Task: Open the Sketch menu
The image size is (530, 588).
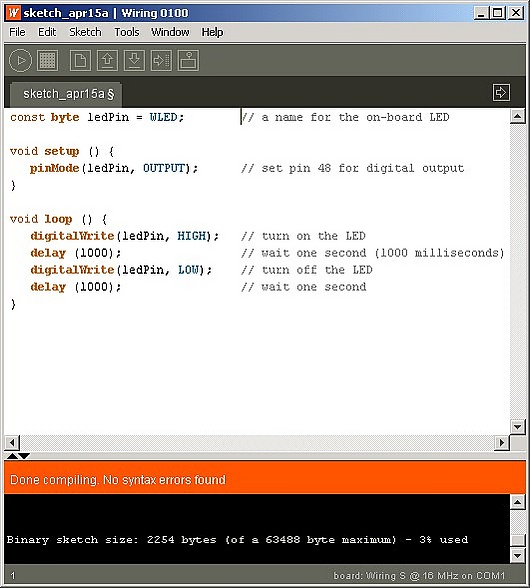Action: tap(85, 32)
